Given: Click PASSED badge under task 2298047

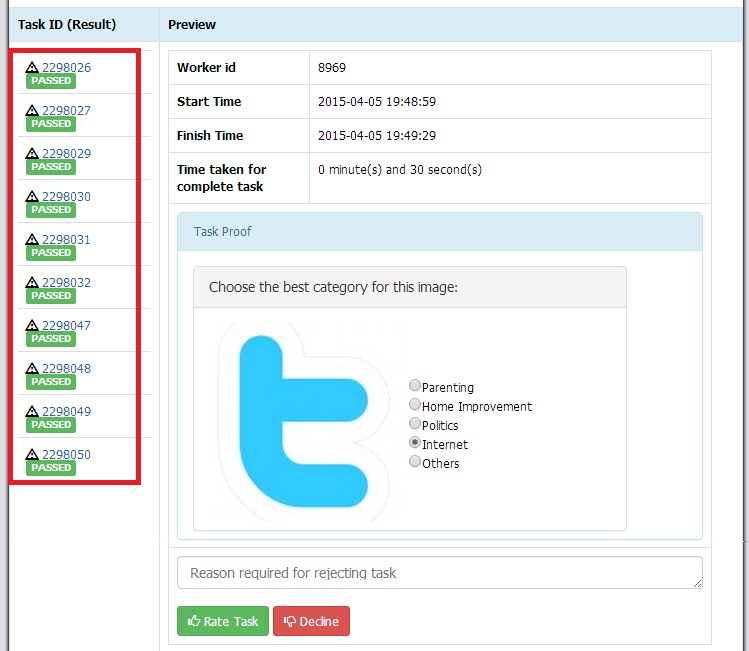Looking at the screenshot, I should 51,339.
